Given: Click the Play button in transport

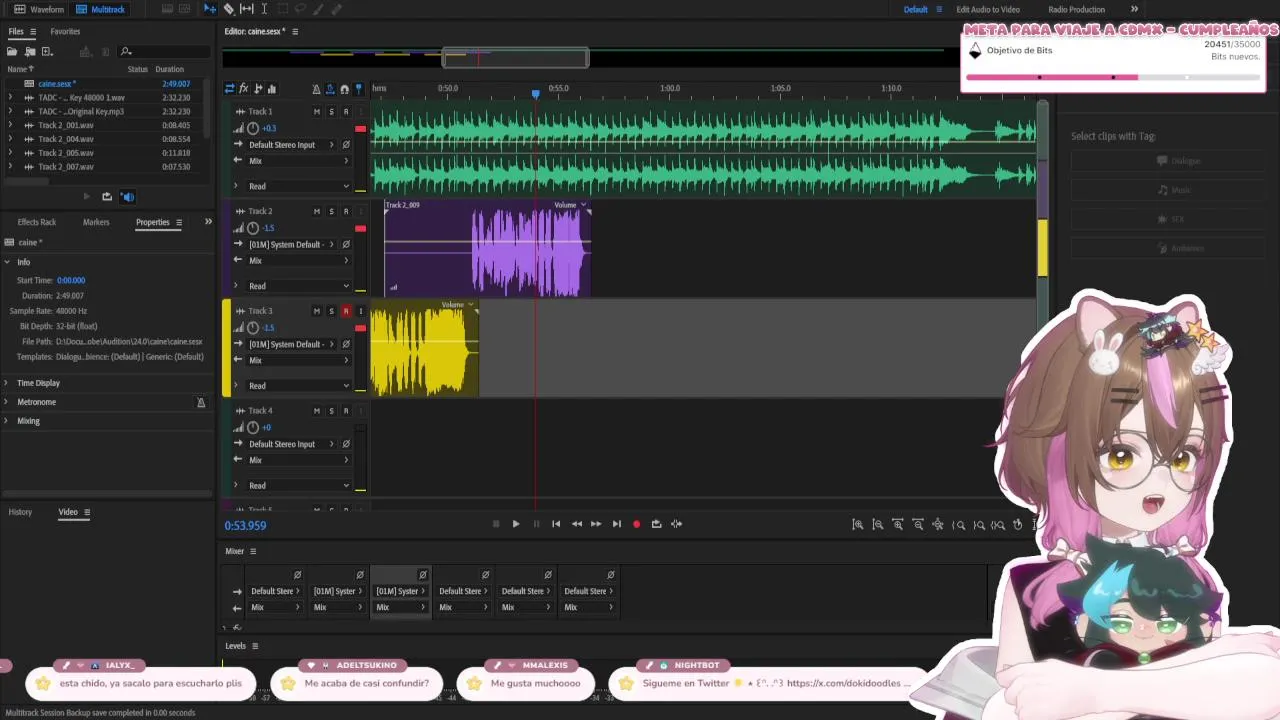Looking at the screenshot, I should (x=516, y=524).
